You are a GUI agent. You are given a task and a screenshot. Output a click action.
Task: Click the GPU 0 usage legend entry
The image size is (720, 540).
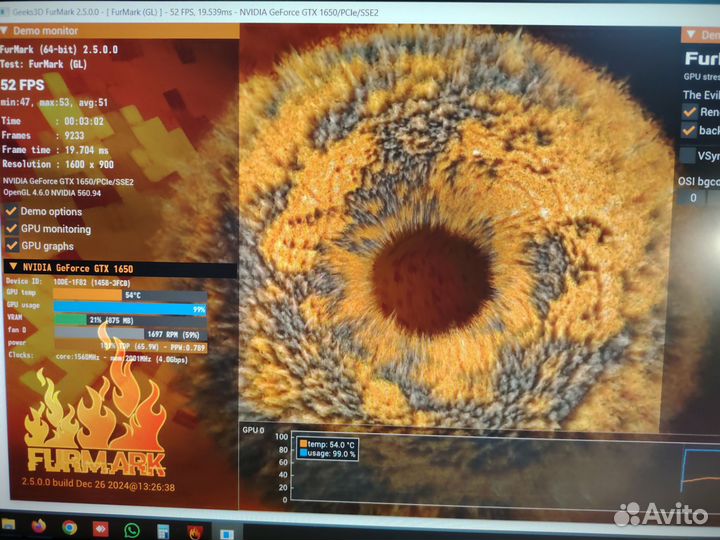tap(328, 454)
